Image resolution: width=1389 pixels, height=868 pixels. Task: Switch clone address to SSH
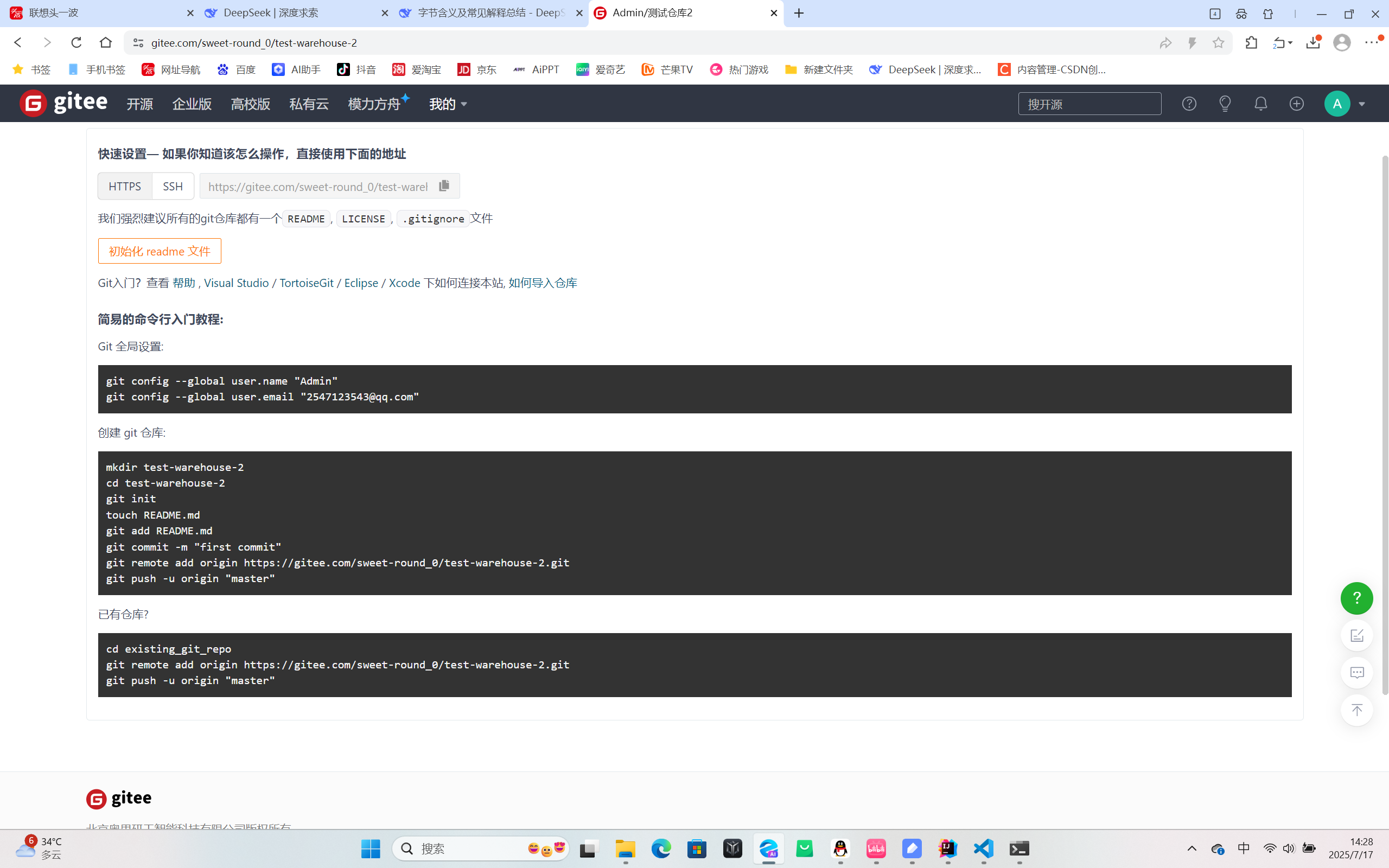coord(173,186)
